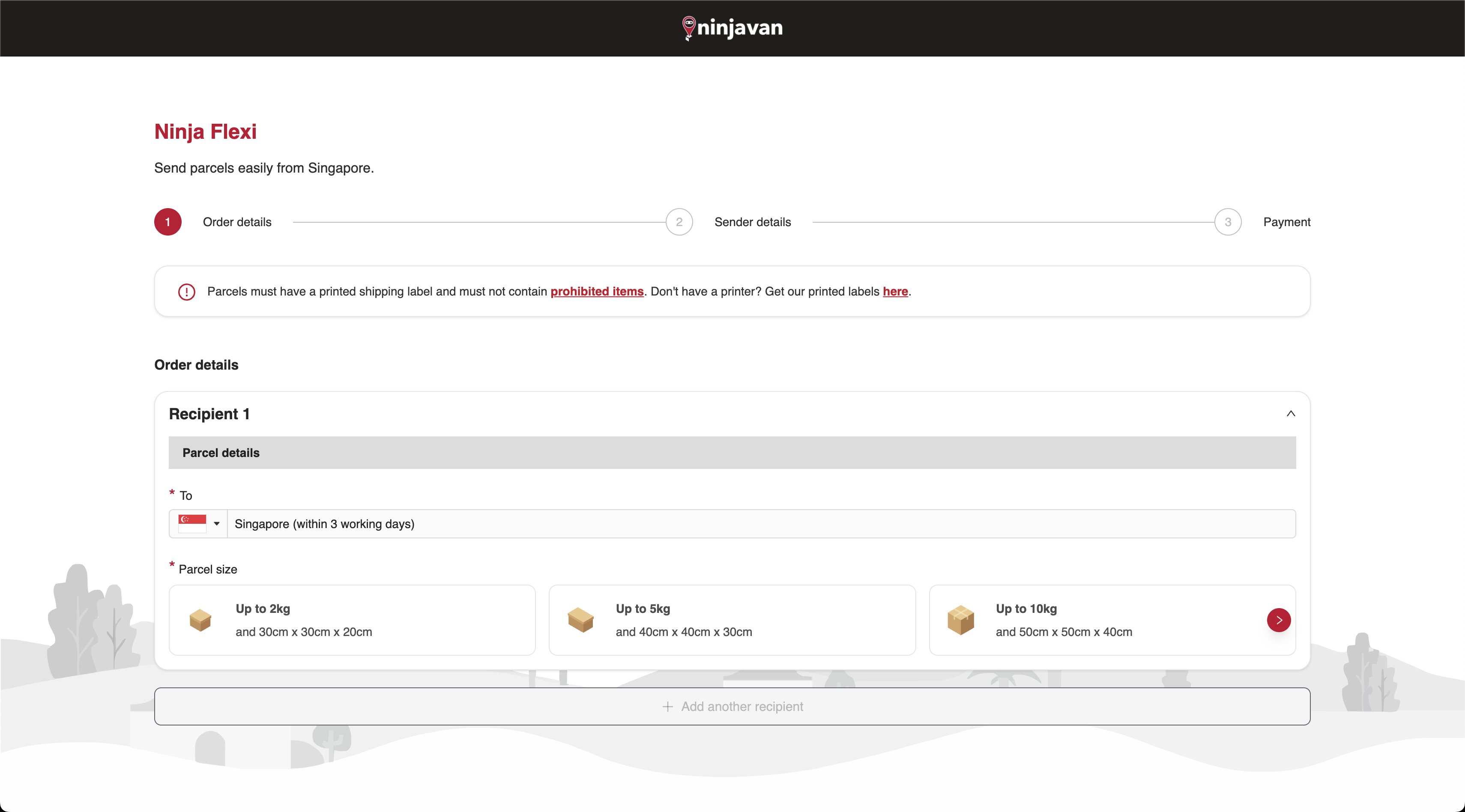This screenshot has height=812, width=1465.
Task: Click the red exclamation warning icon
Action: (186, 292)
